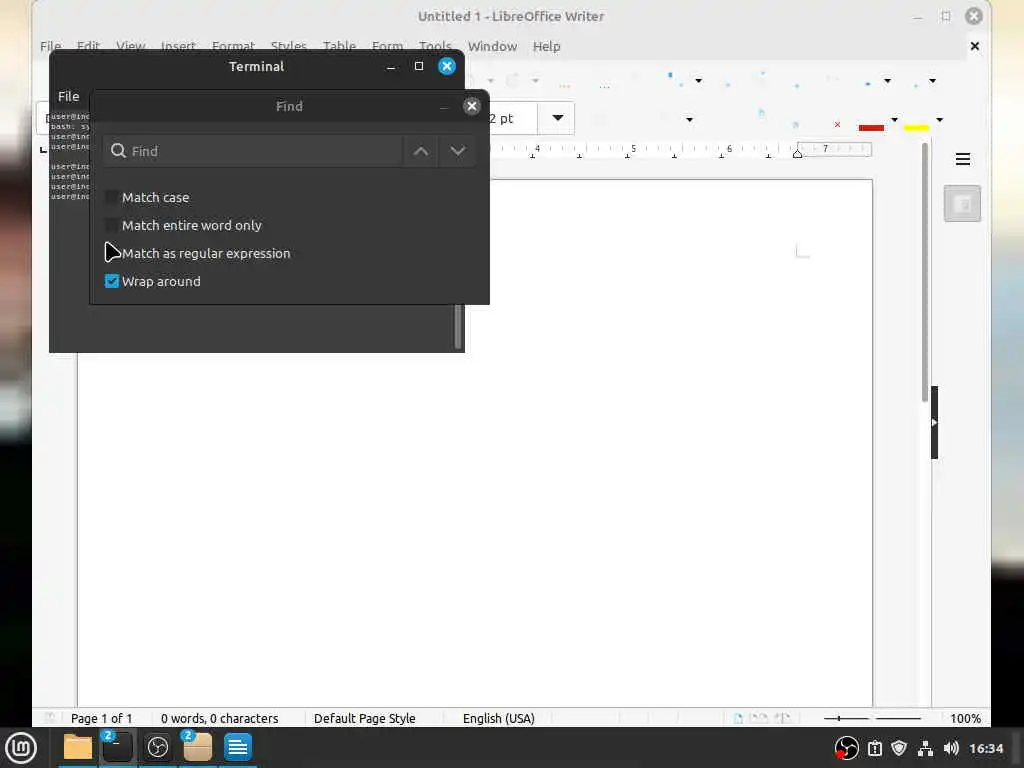Open the update manager shield tray icon
The image size is (1024, 768).
[x=899, y=748]
